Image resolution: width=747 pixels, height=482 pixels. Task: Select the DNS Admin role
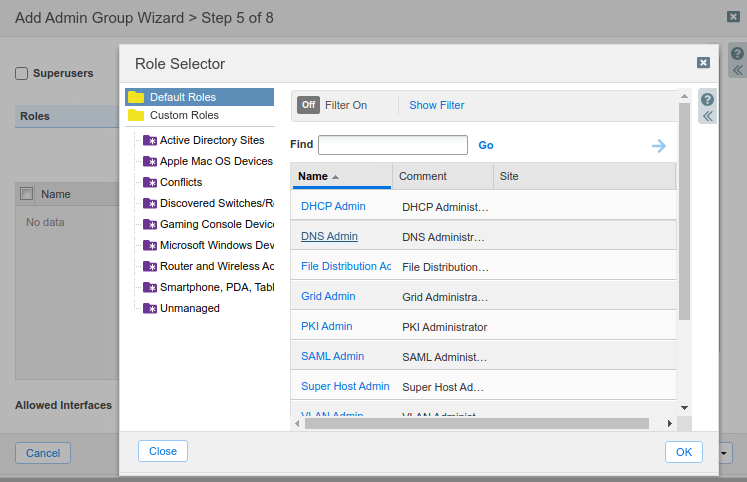point(329,236)
